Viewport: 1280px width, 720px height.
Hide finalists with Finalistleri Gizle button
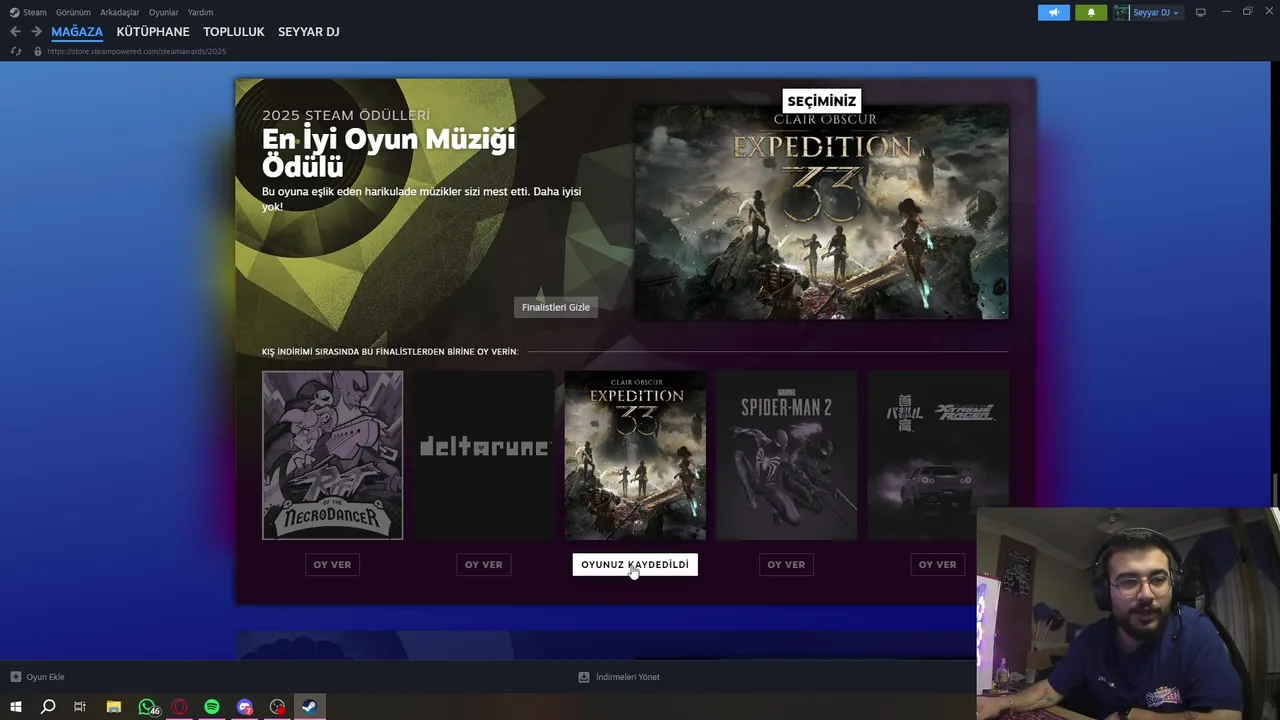[556, 307]
